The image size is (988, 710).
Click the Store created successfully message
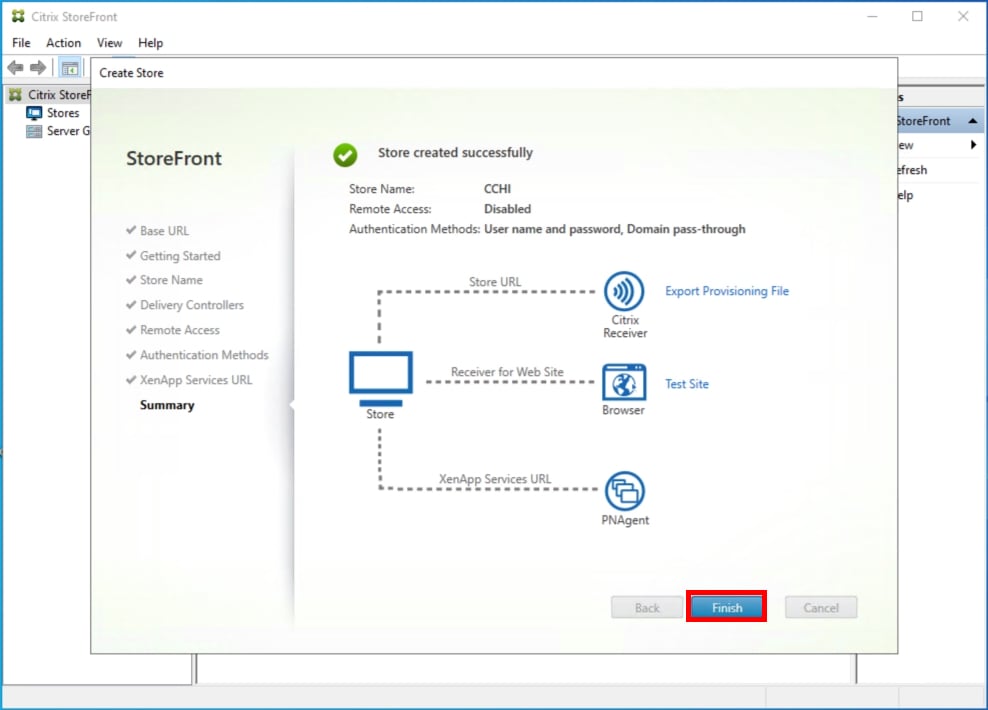tap(455, 152)
